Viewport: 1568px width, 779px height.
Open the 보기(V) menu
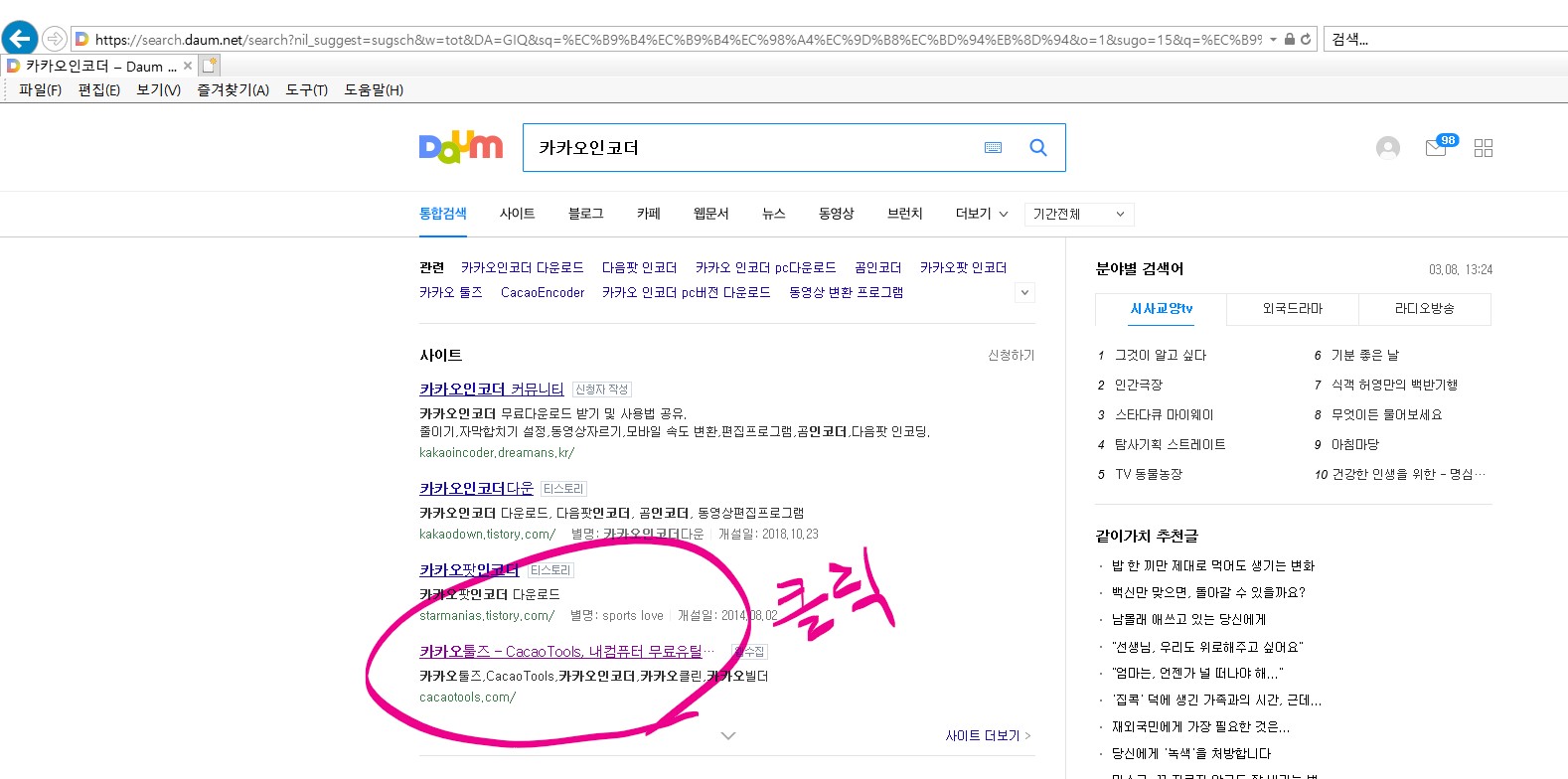coord(158,89)
